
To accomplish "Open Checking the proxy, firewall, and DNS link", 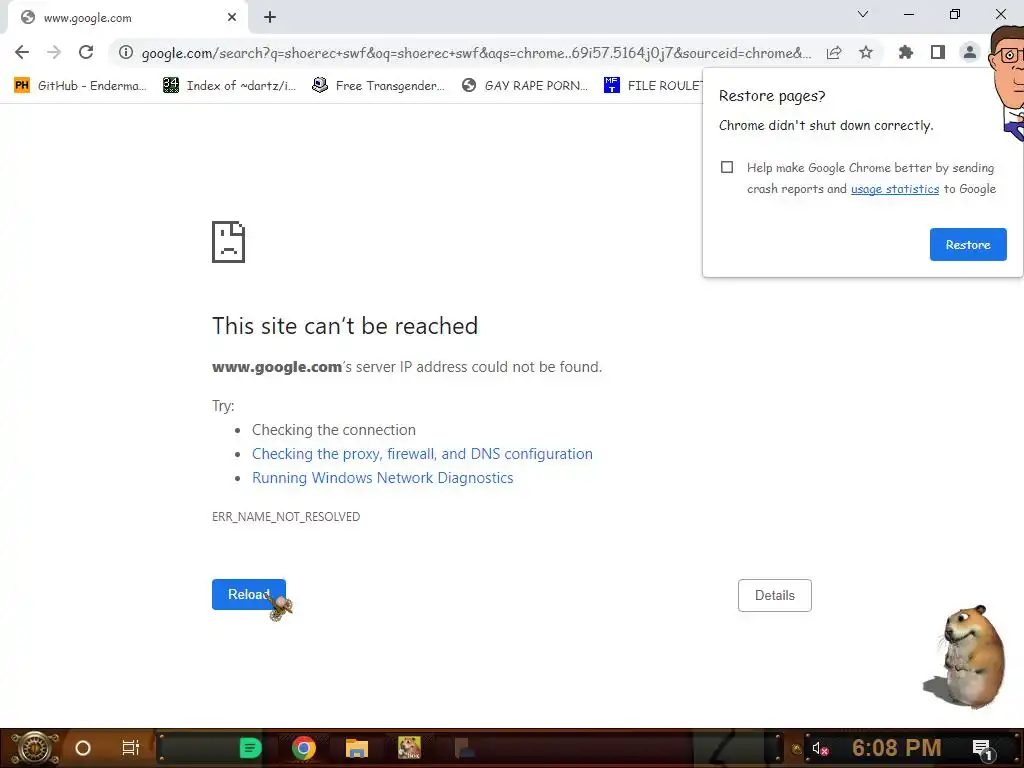I will click(x=423, y=454).
